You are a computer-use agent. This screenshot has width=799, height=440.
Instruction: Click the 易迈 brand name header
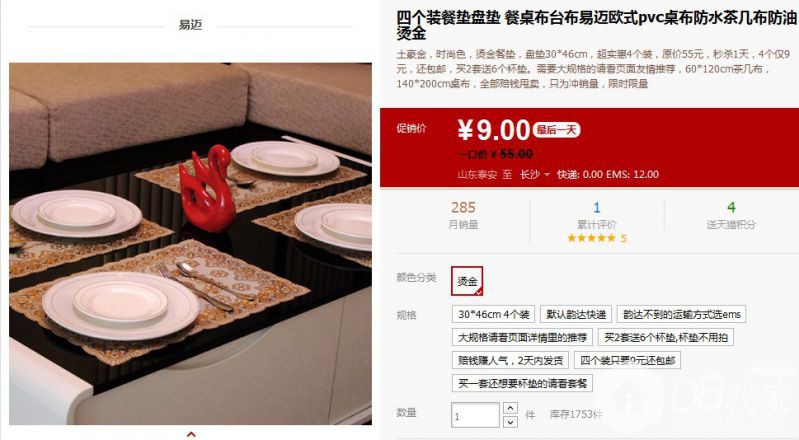click(x=190, y=24)
